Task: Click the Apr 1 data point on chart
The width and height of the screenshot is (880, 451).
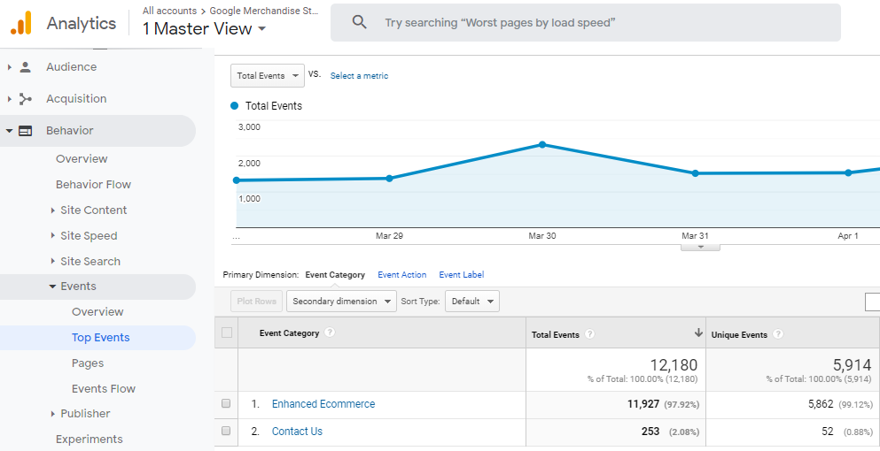Action: (x=848, y=173)
